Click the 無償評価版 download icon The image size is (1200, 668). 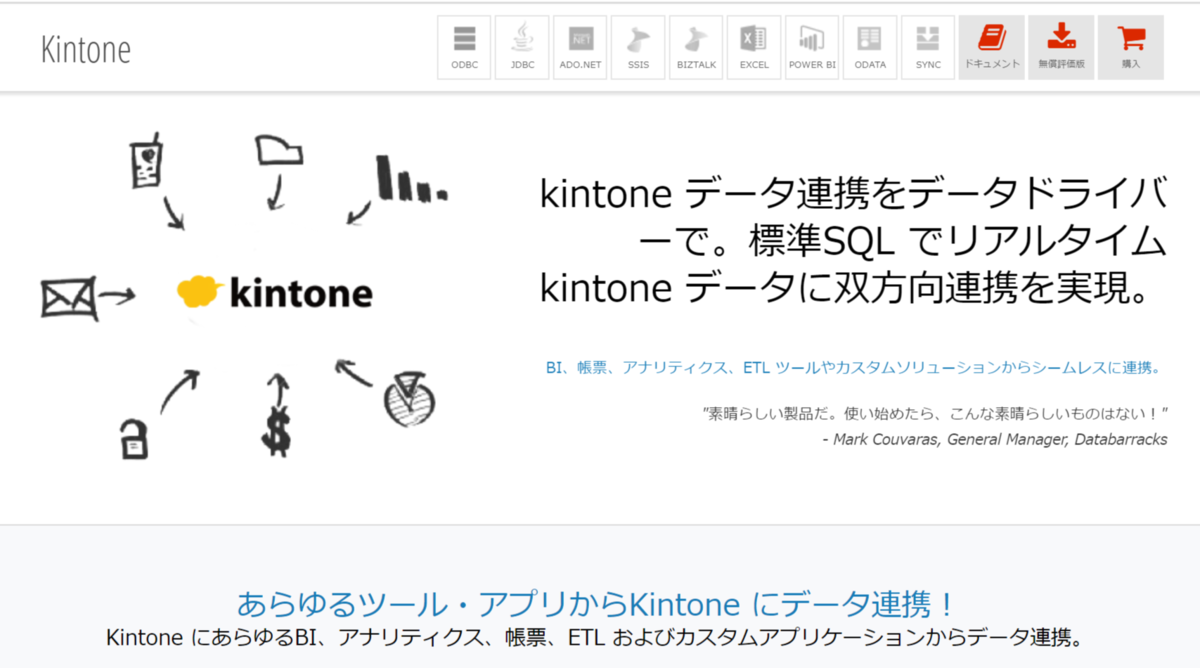tap(1060, 46)
